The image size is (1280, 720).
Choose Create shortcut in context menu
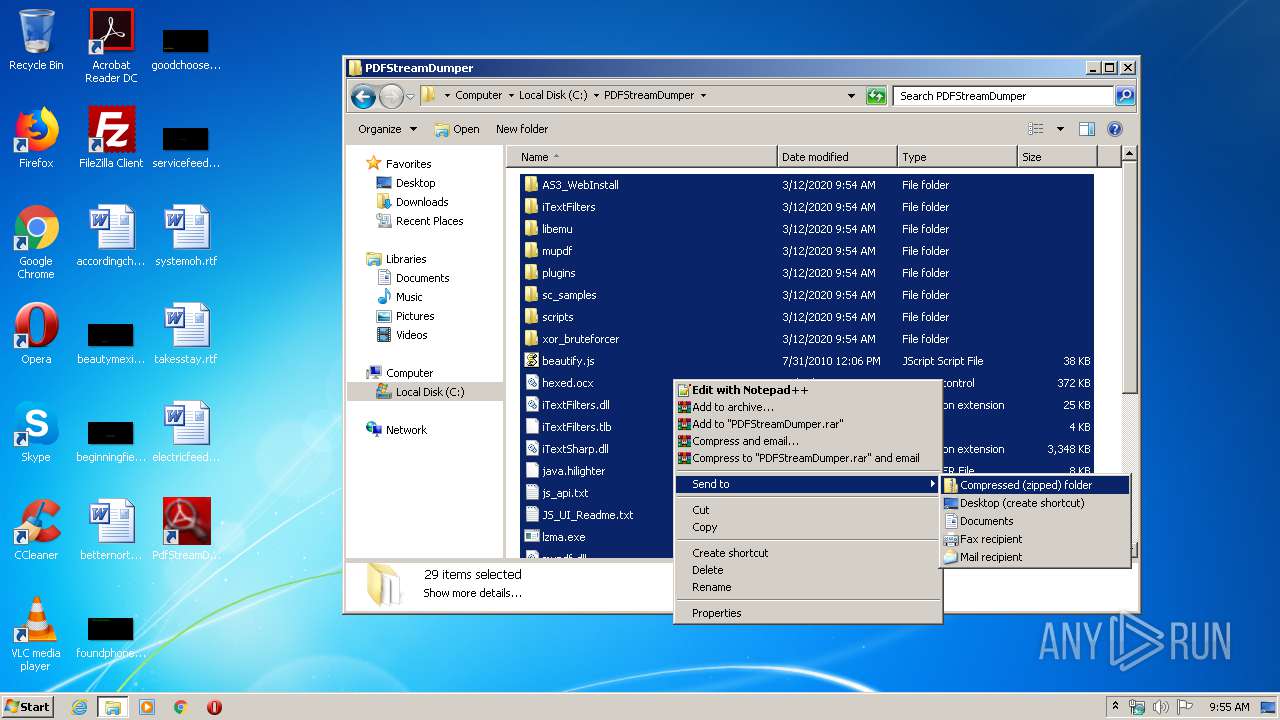(x=808, y=553)
